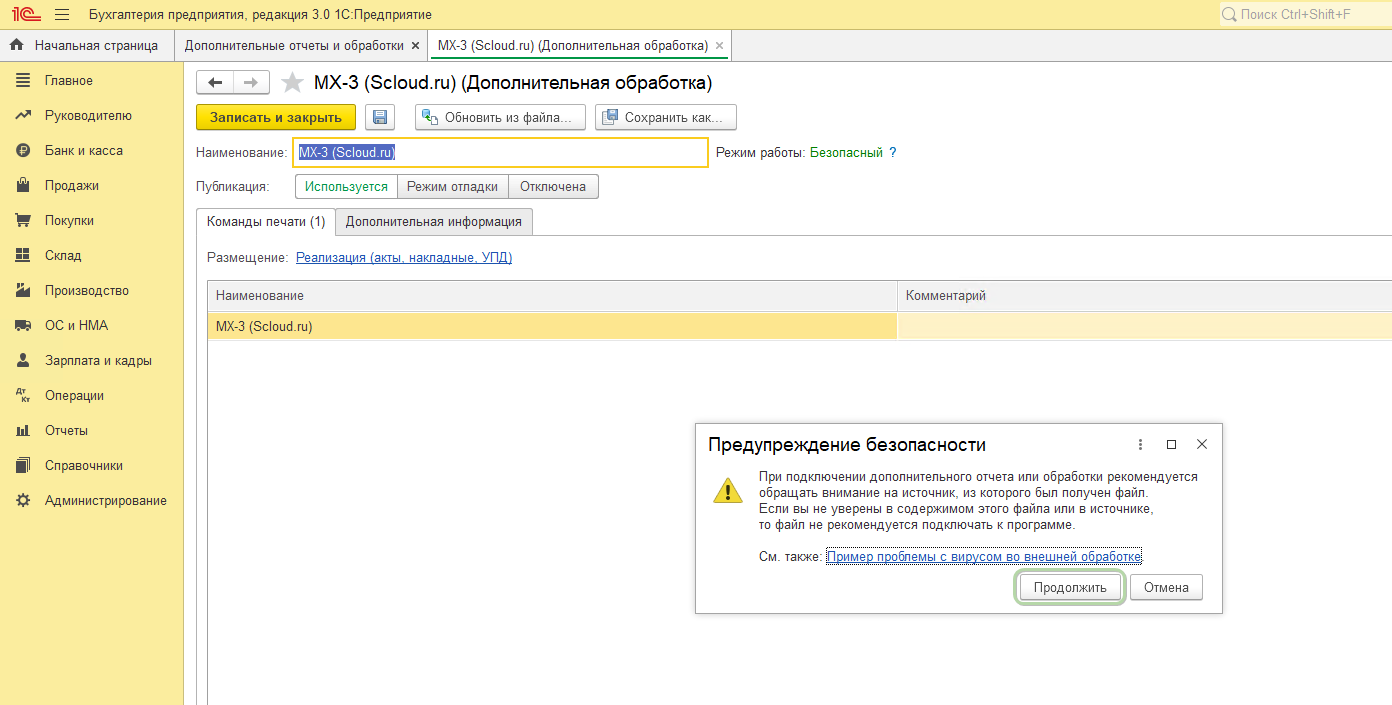This screenshot has height=705, width=1392.
Task: Open security warning dialog options menu
Action: pyautogui.click(x=1141, y=444)
